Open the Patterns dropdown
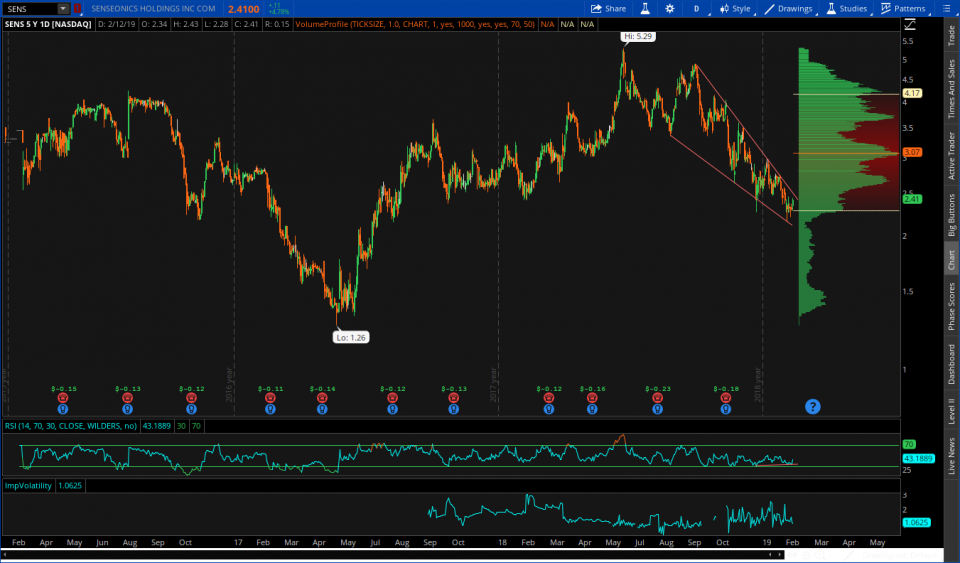Image resolution: width=960 pixels, height=563 pixels. pos(903,9)
